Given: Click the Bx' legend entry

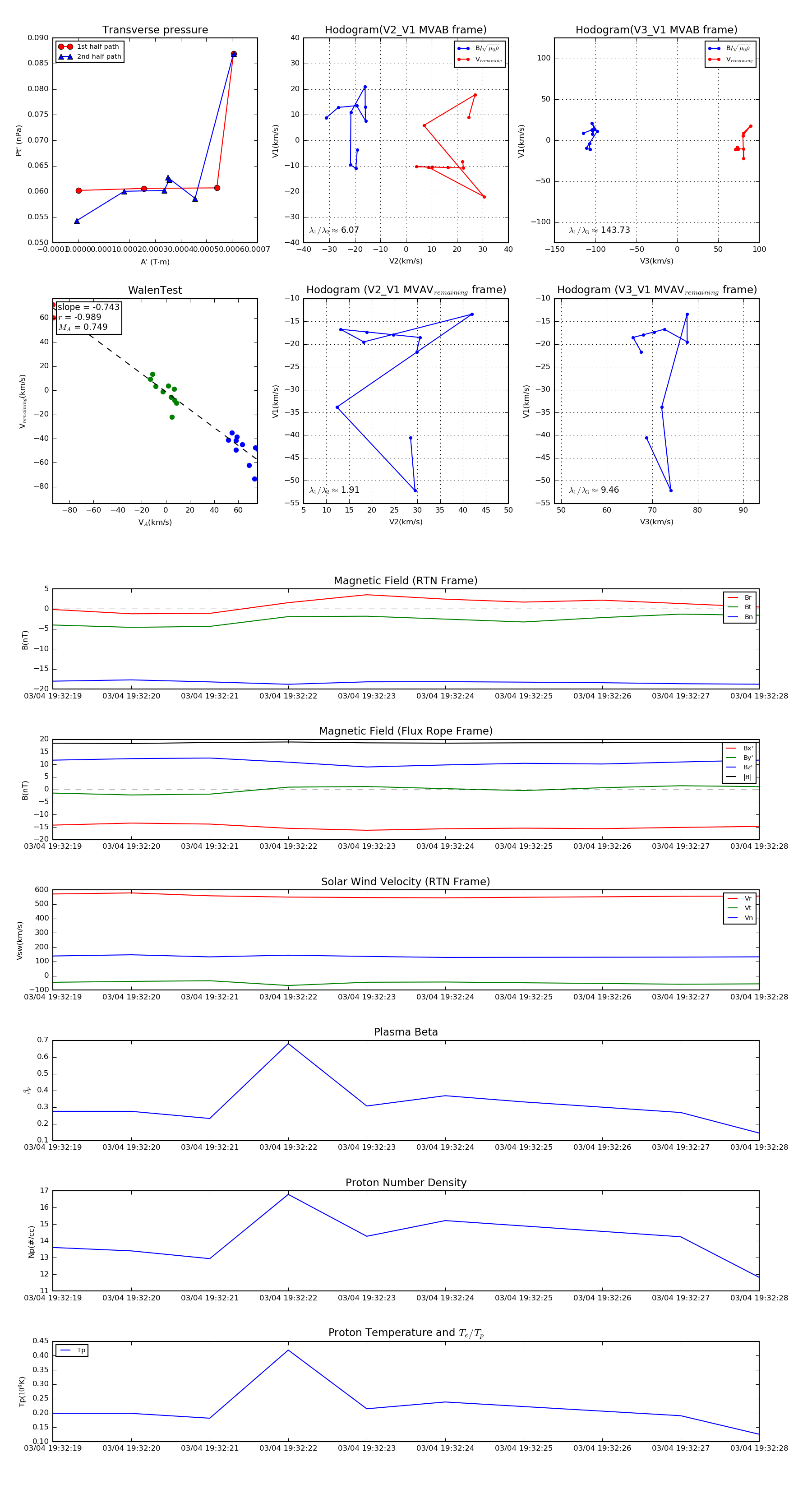Looking at the screenshot, I should 739,748.
